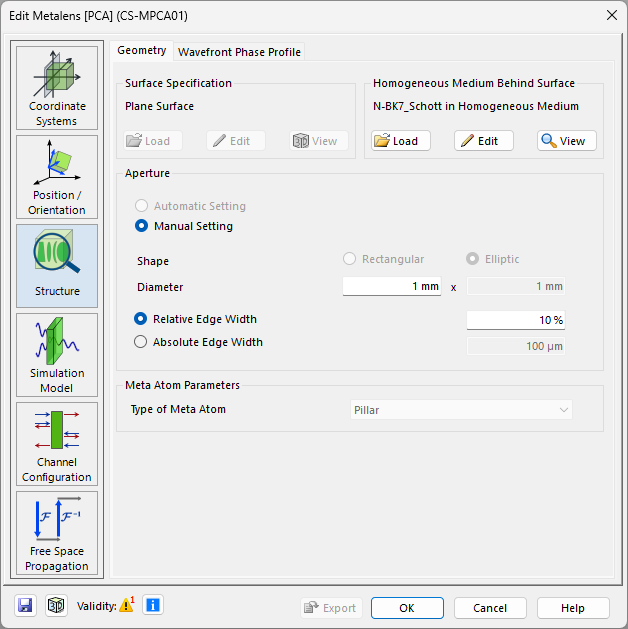This screenshot has width=628, height=629.
Task: Select Relative Edge Width option
Action: click(x=142, y=319)
